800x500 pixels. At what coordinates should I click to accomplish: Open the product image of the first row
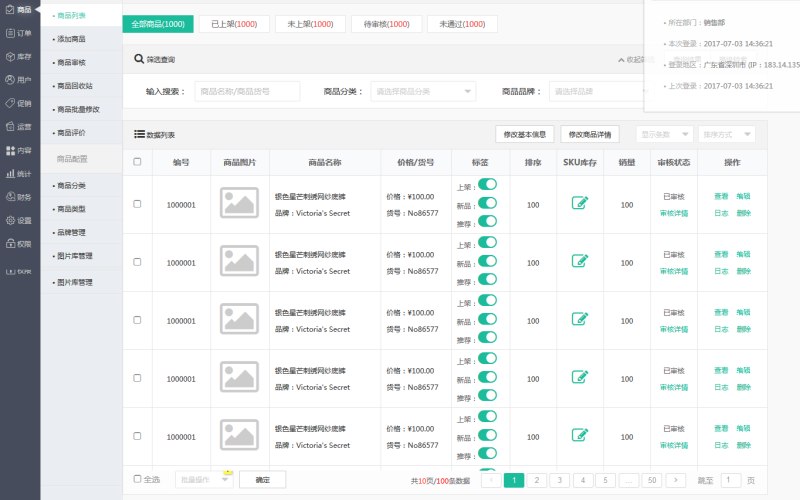239,203
